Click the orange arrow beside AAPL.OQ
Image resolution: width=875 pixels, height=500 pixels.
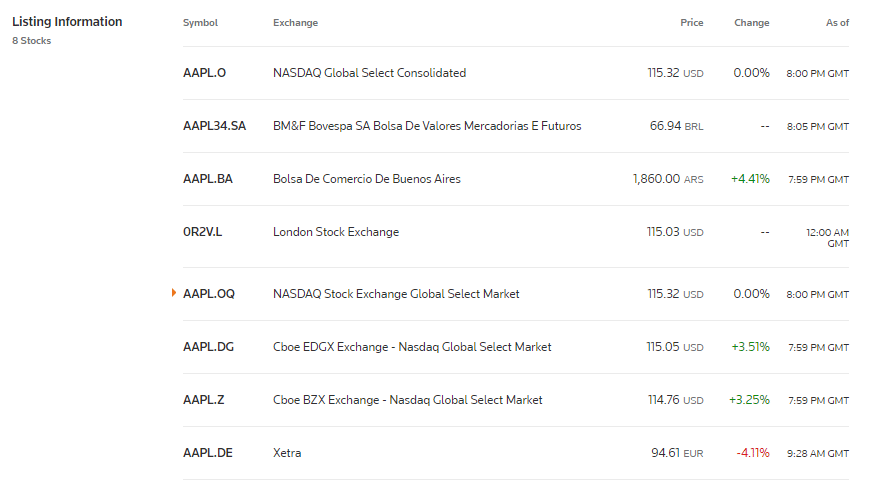[x=174, y=293]
